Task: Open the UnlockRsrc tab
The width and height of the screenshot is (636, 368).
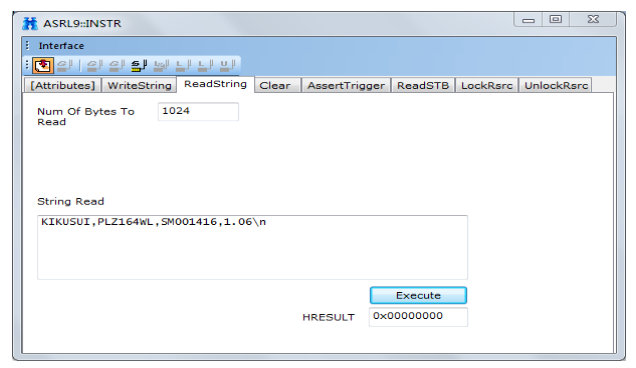Action: click(x=556, y=86)
